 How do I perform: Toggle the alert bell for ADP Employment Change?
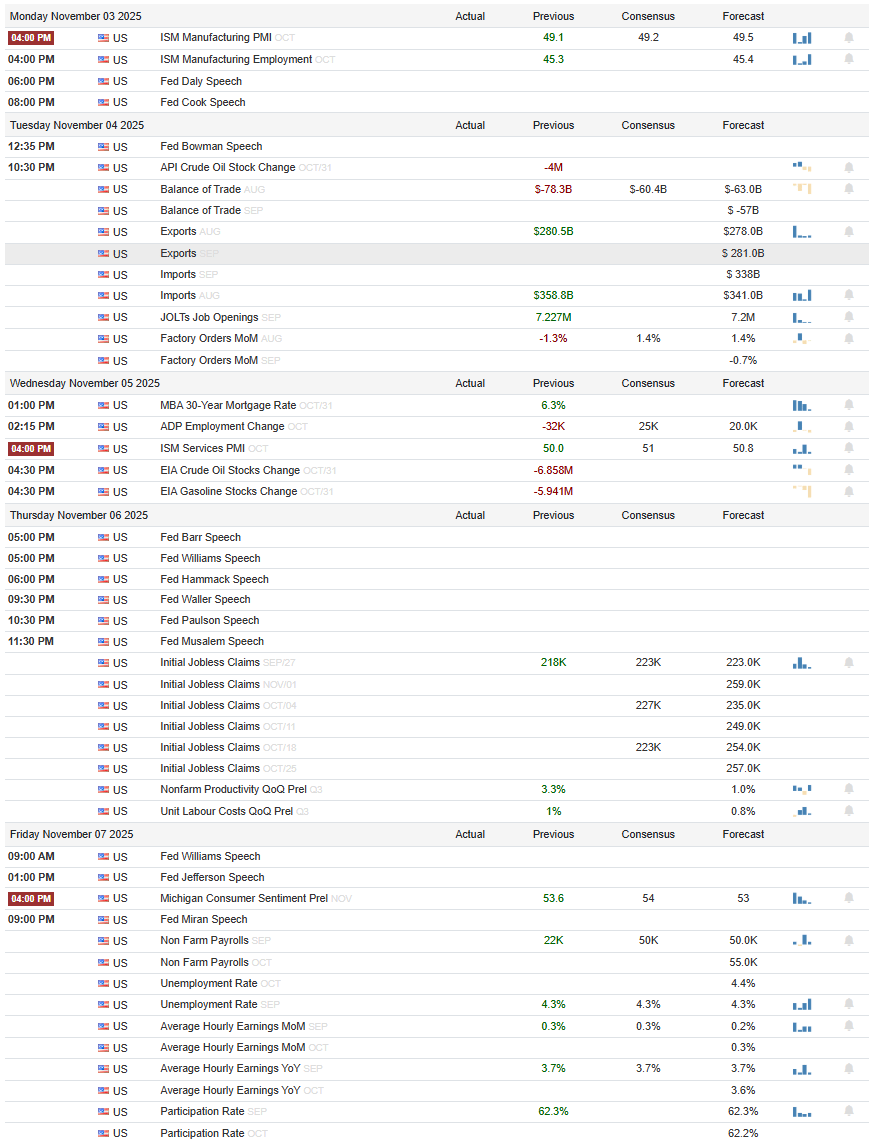click(849, 427)
